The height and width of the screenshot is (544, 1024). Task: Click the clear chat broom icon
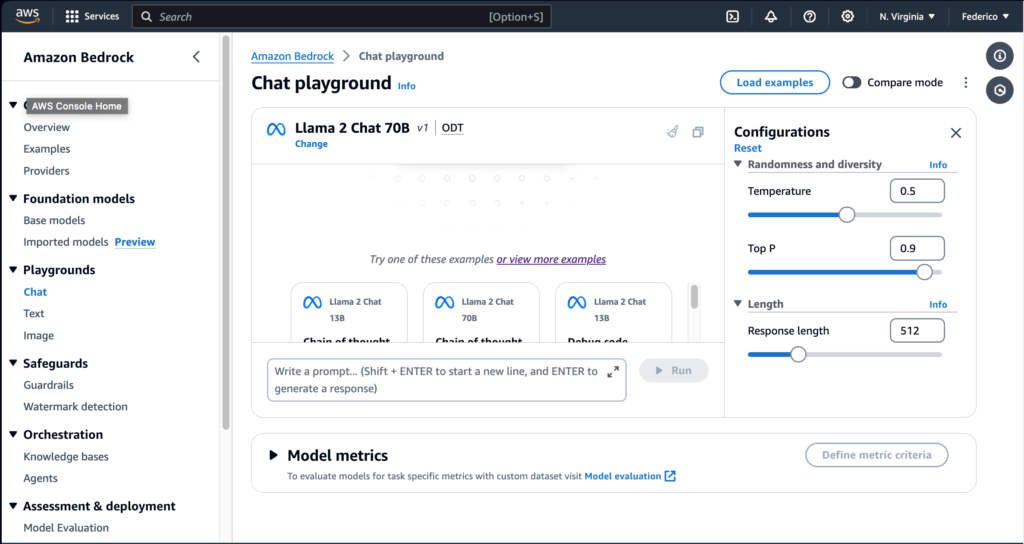point(673,131)
